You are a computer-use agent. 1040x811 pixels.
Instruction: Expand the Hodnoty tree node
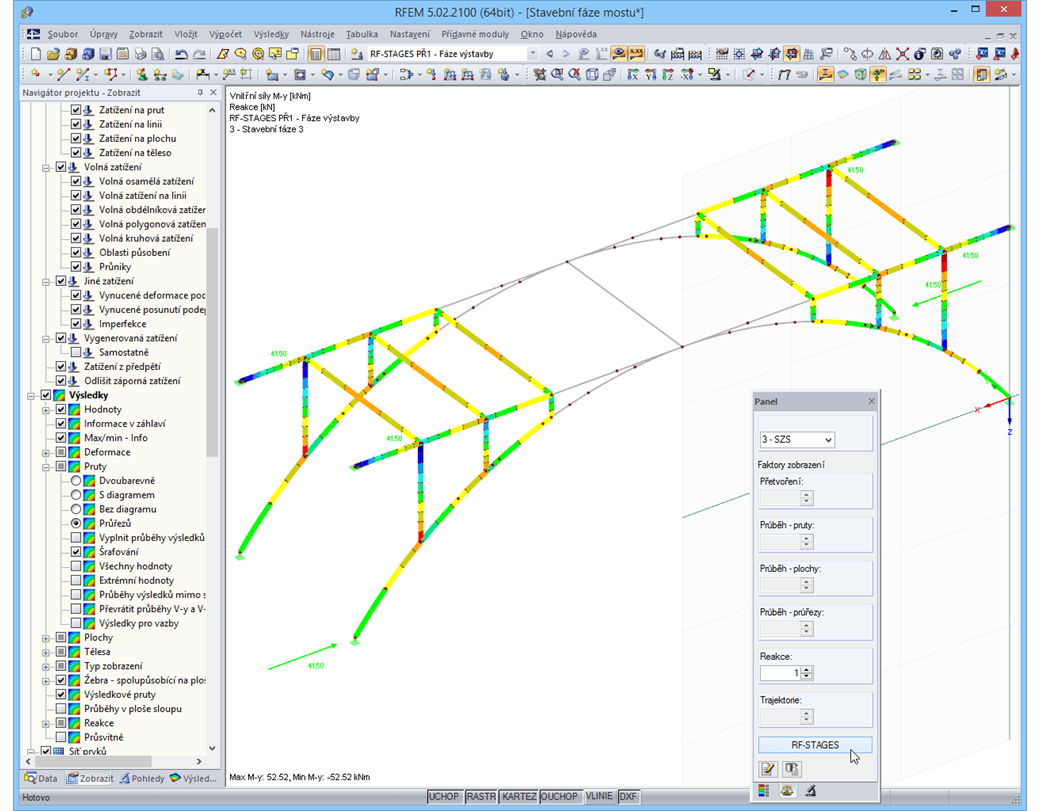click(x=46, y=410)
